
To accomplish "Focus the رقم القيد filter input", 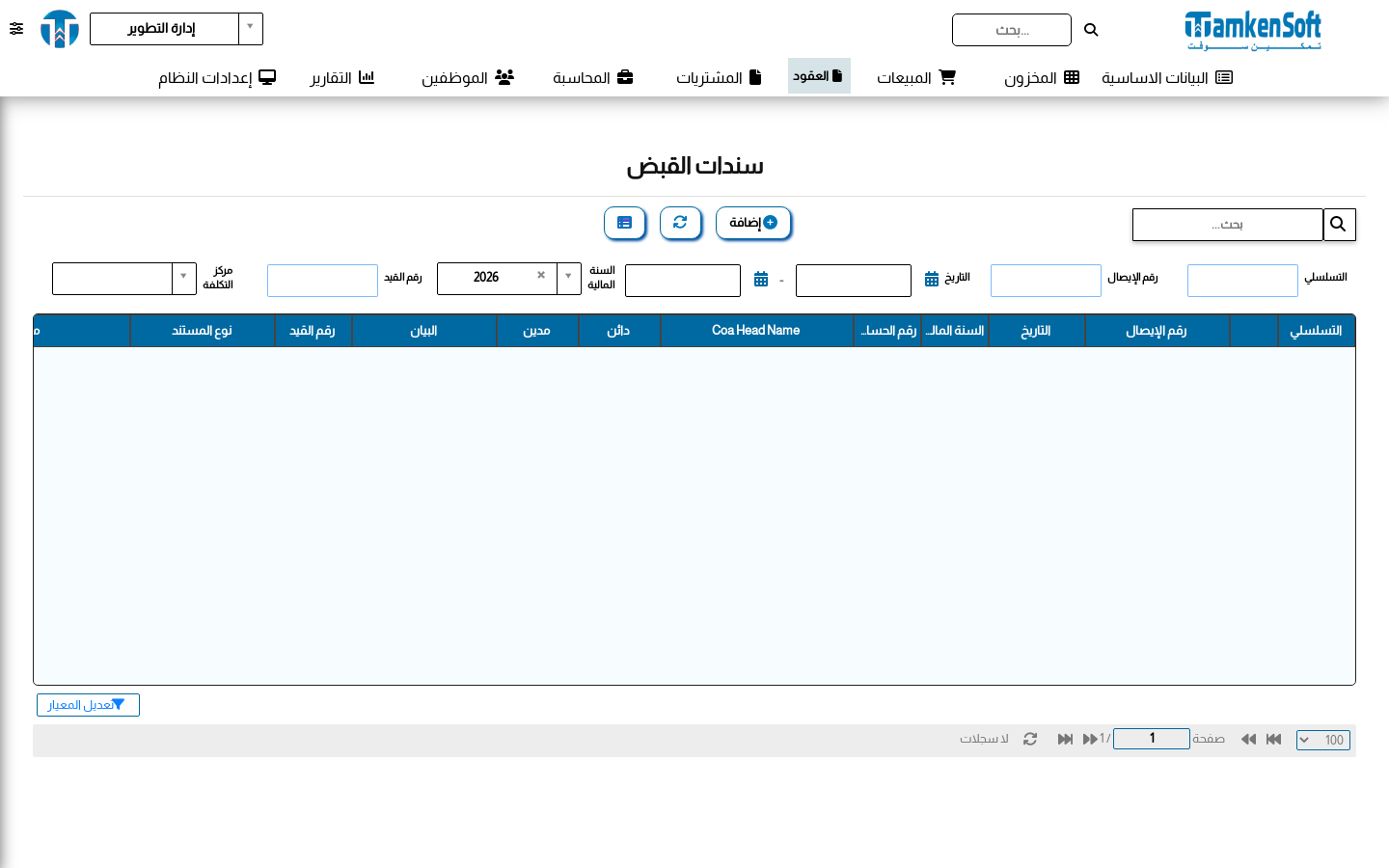I will click(x=322, y=281).
